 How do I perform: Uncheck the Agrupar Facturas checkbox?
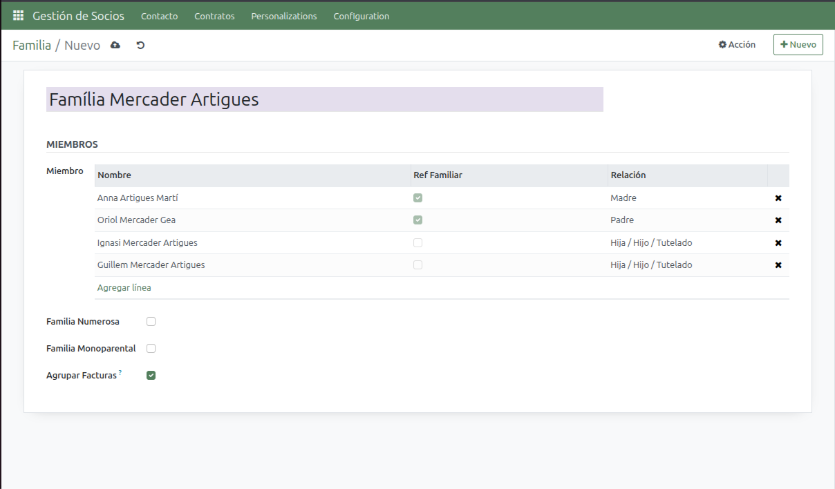[x=151, y=376]
